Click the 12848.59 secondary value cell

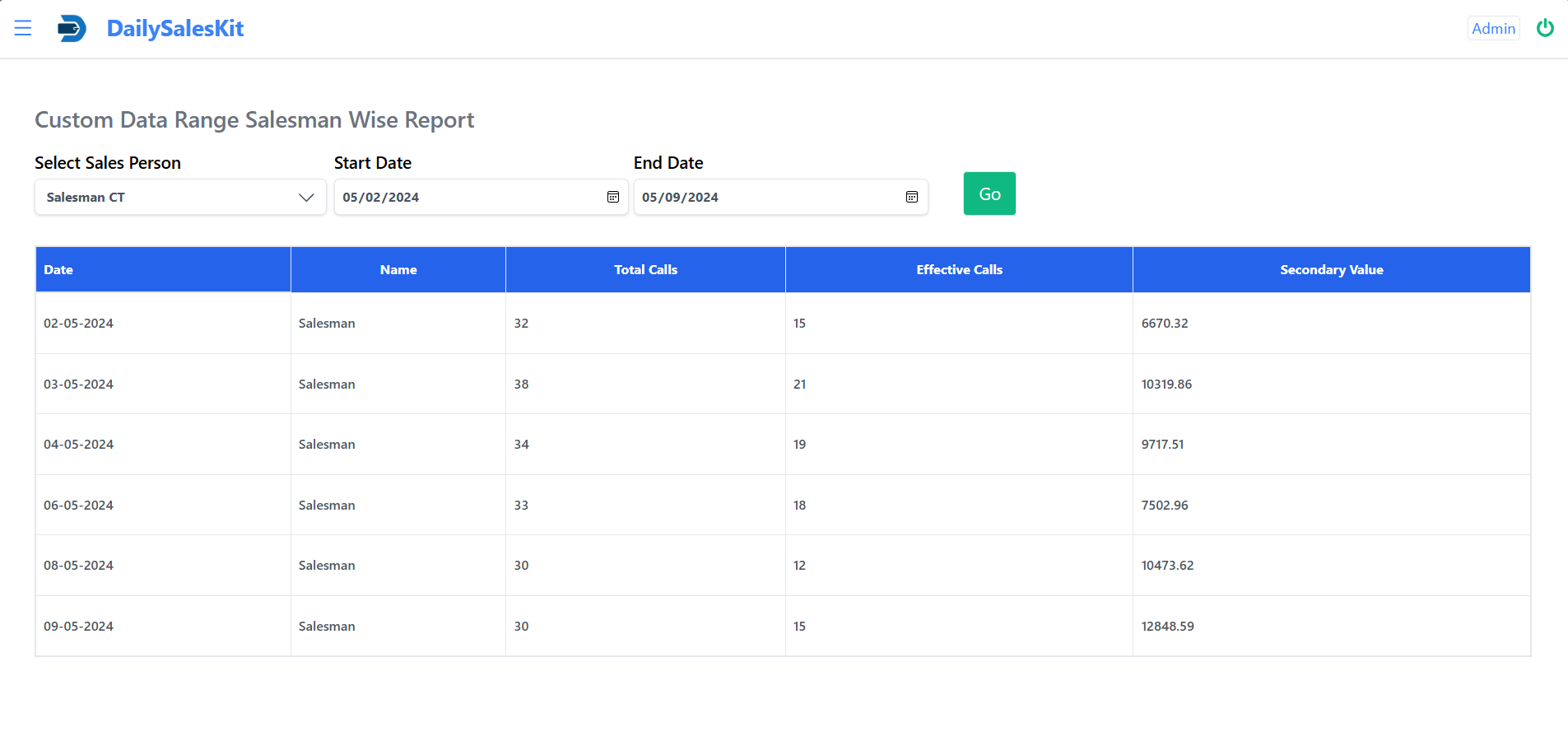(x=1167, y=627)
